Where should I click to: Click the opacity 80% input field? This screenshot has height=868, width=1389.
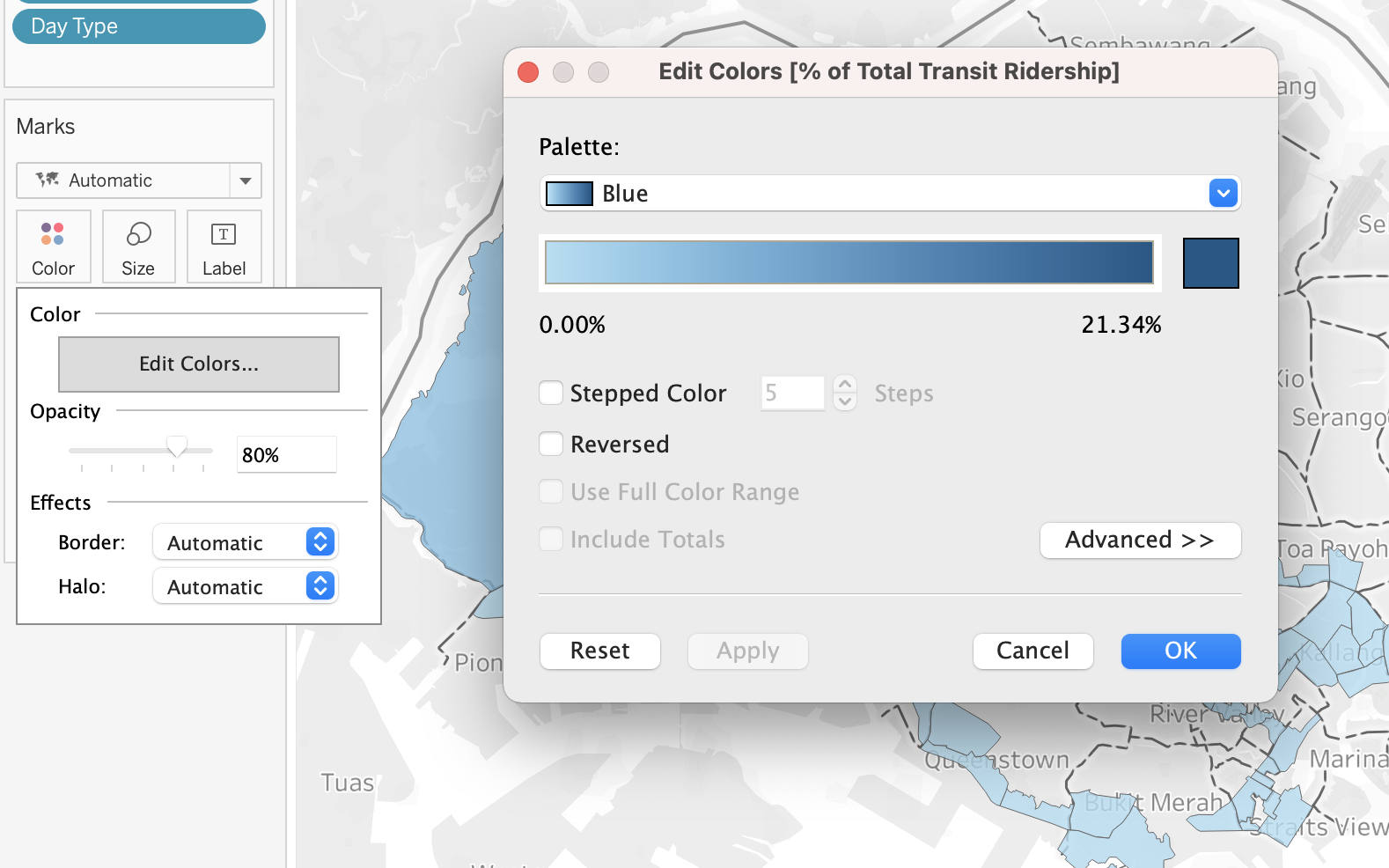(286, 455)
